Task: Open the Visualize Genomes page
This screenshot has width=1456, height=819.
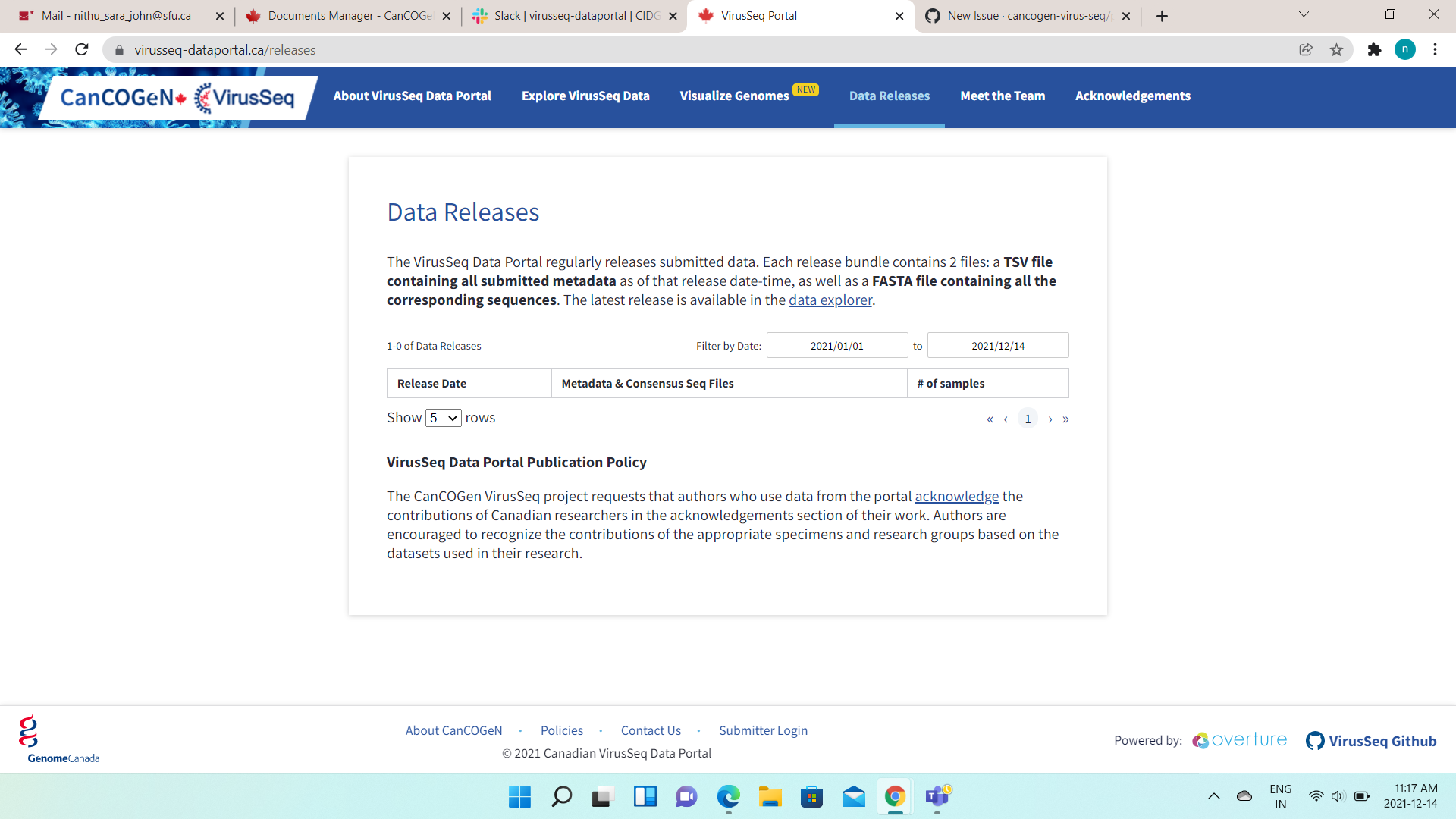Action: (734, 96)
